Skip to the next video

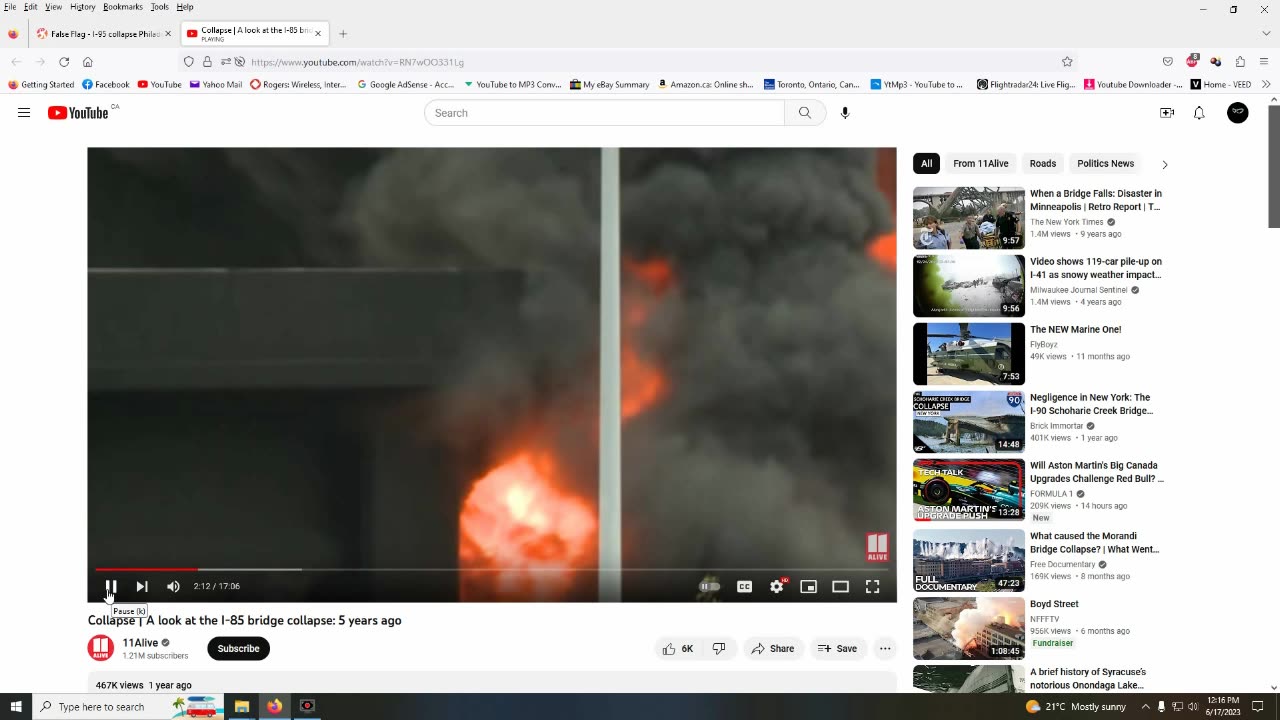click(142, 587)
